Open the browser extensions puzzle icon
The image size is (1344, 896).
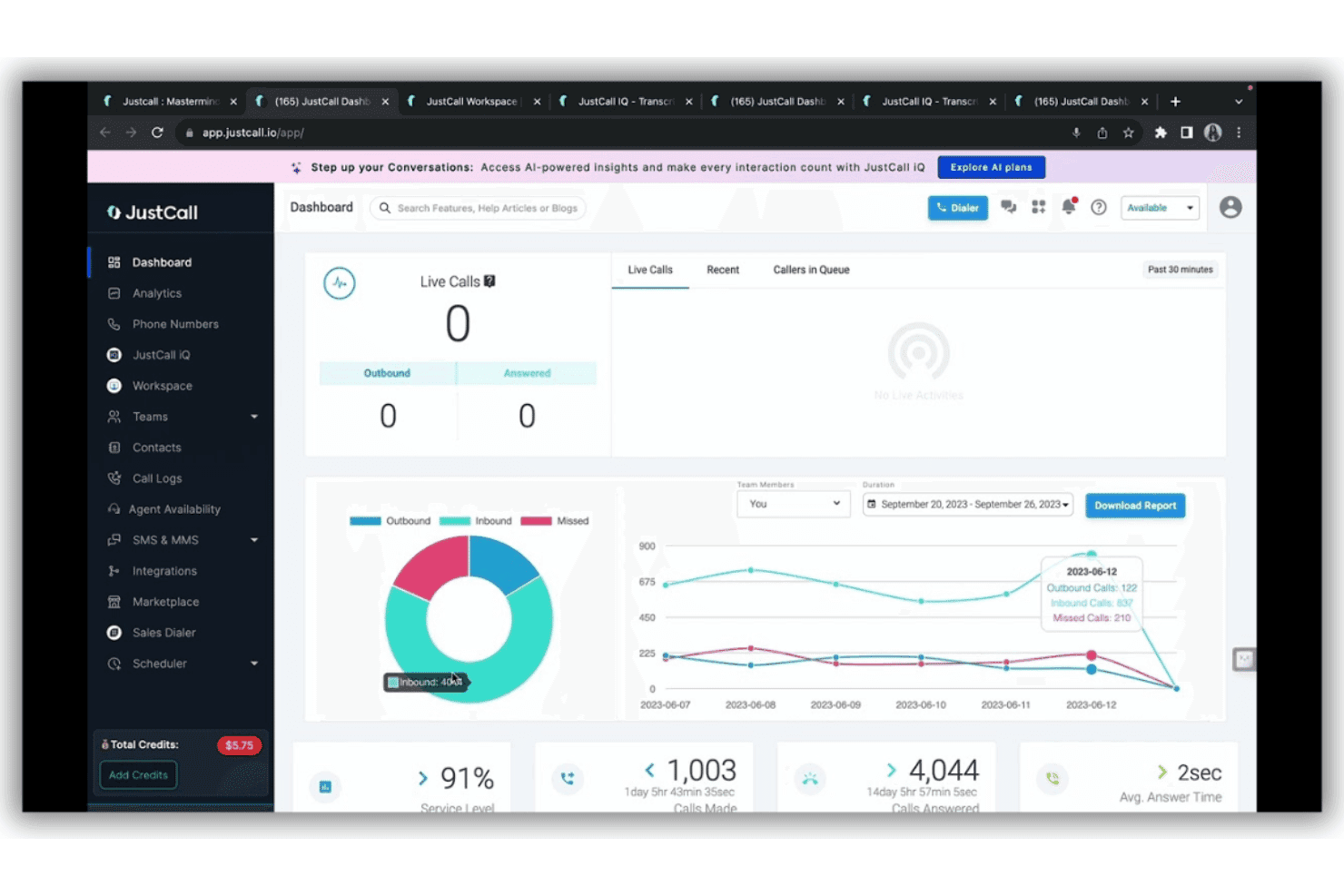[1160, 133]
